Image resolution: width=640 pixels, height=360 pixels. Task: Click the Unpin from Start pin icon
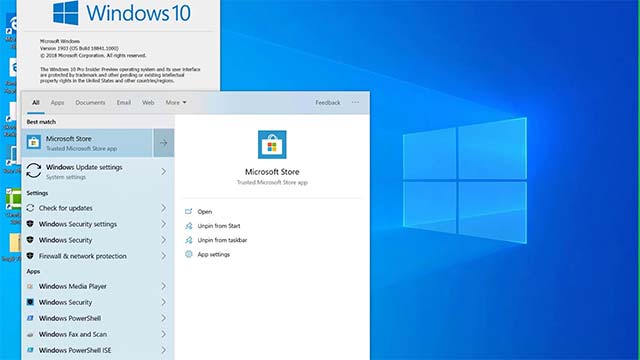tap(189, 226)
